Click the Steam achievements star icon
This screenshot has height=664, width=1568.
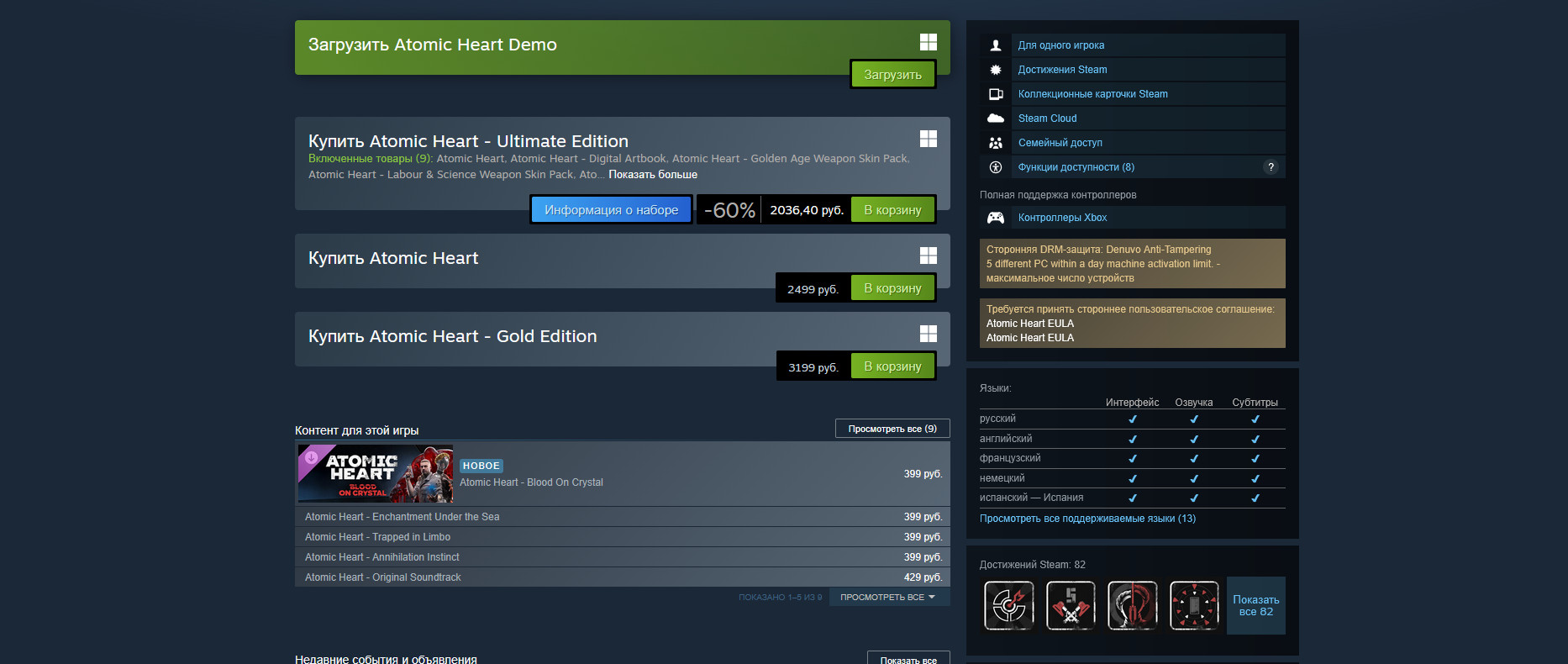coord(996,70)
